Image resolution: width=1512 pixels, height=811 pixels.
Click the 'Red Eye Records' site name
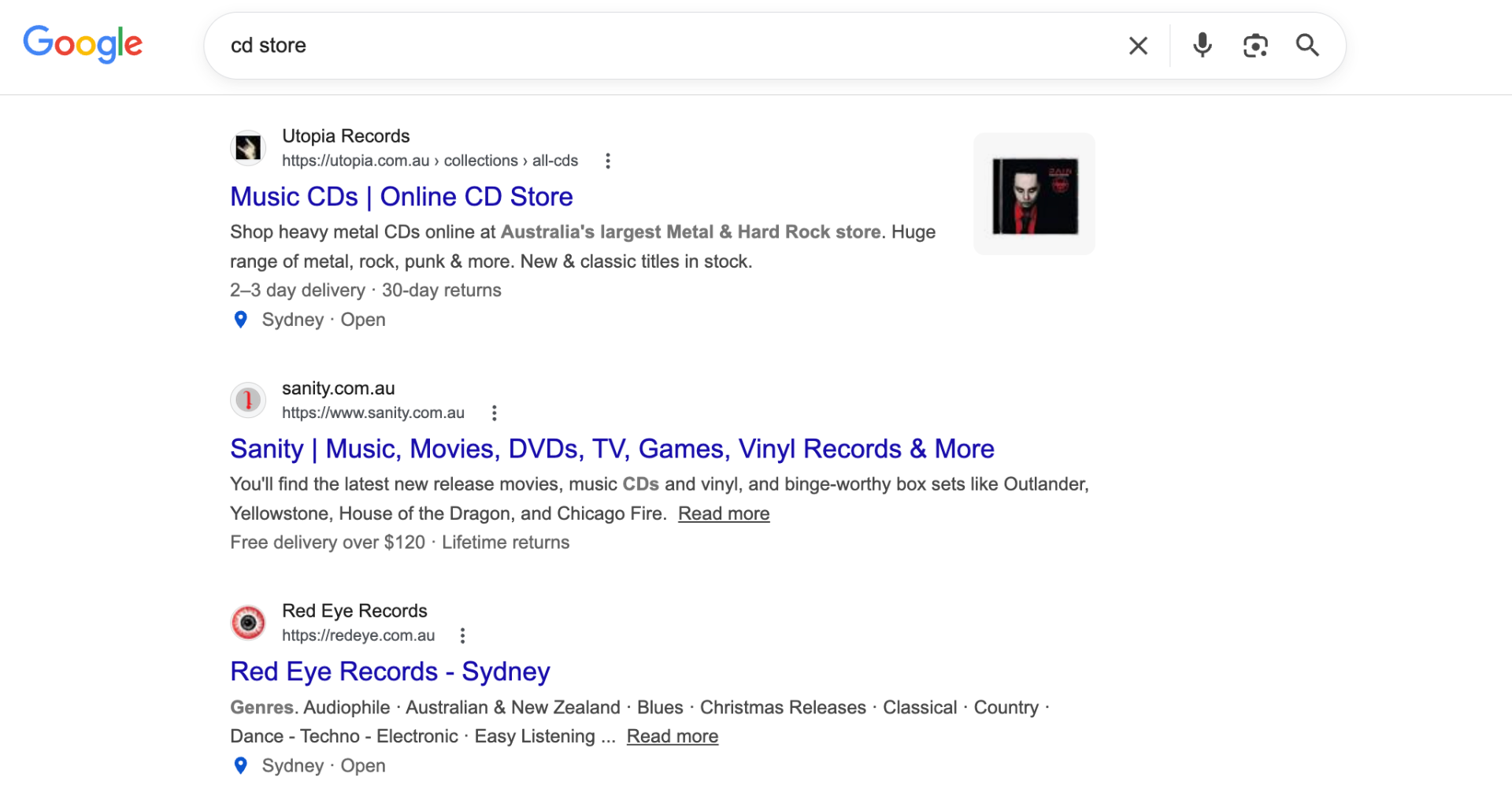[x=354, y=611]
